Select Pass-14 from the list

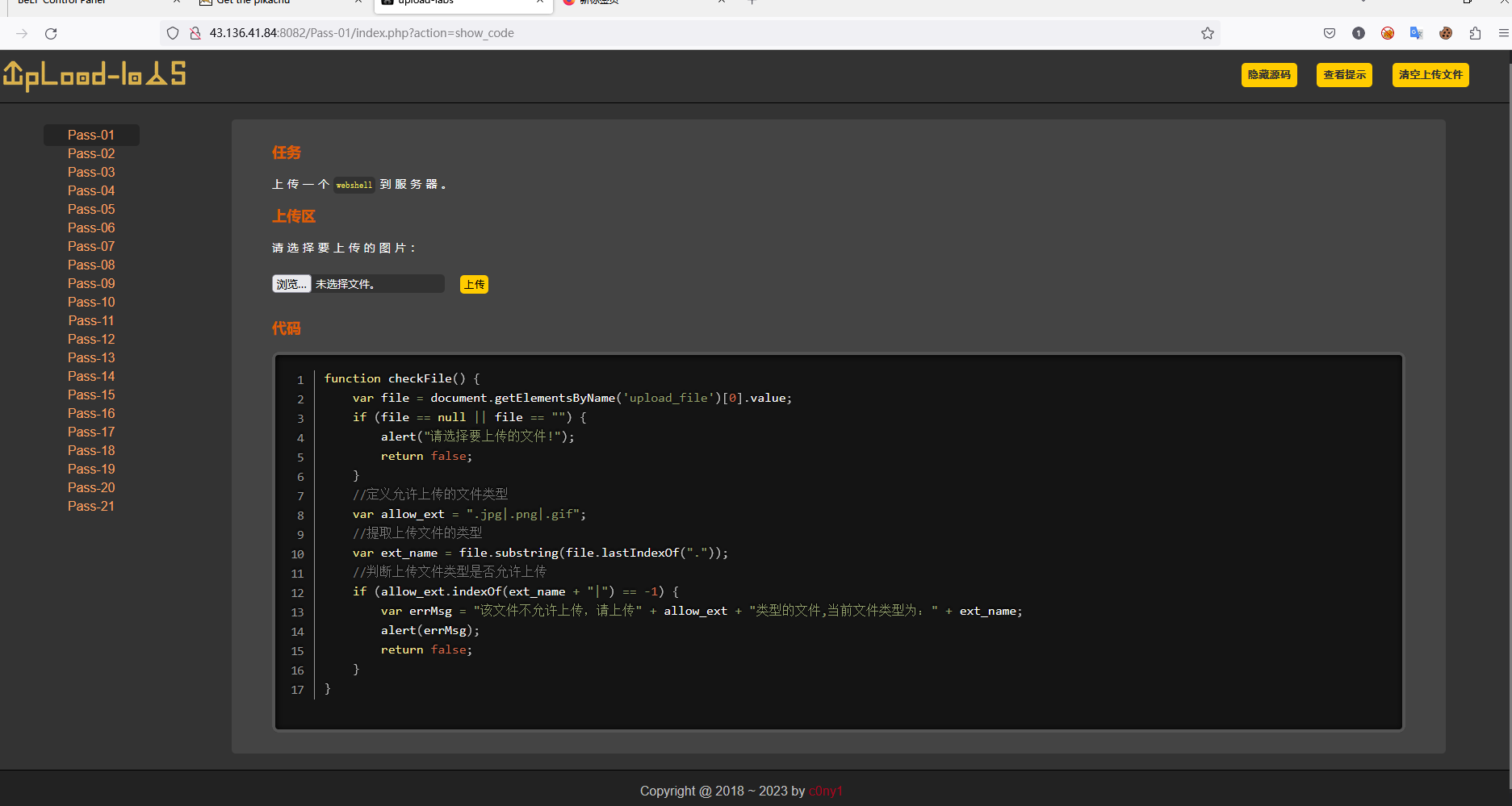91,376
